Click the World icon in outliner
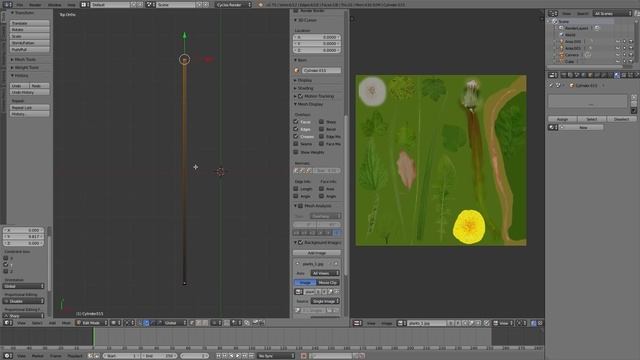Viewport: 640px width, 360px height. 562,35
